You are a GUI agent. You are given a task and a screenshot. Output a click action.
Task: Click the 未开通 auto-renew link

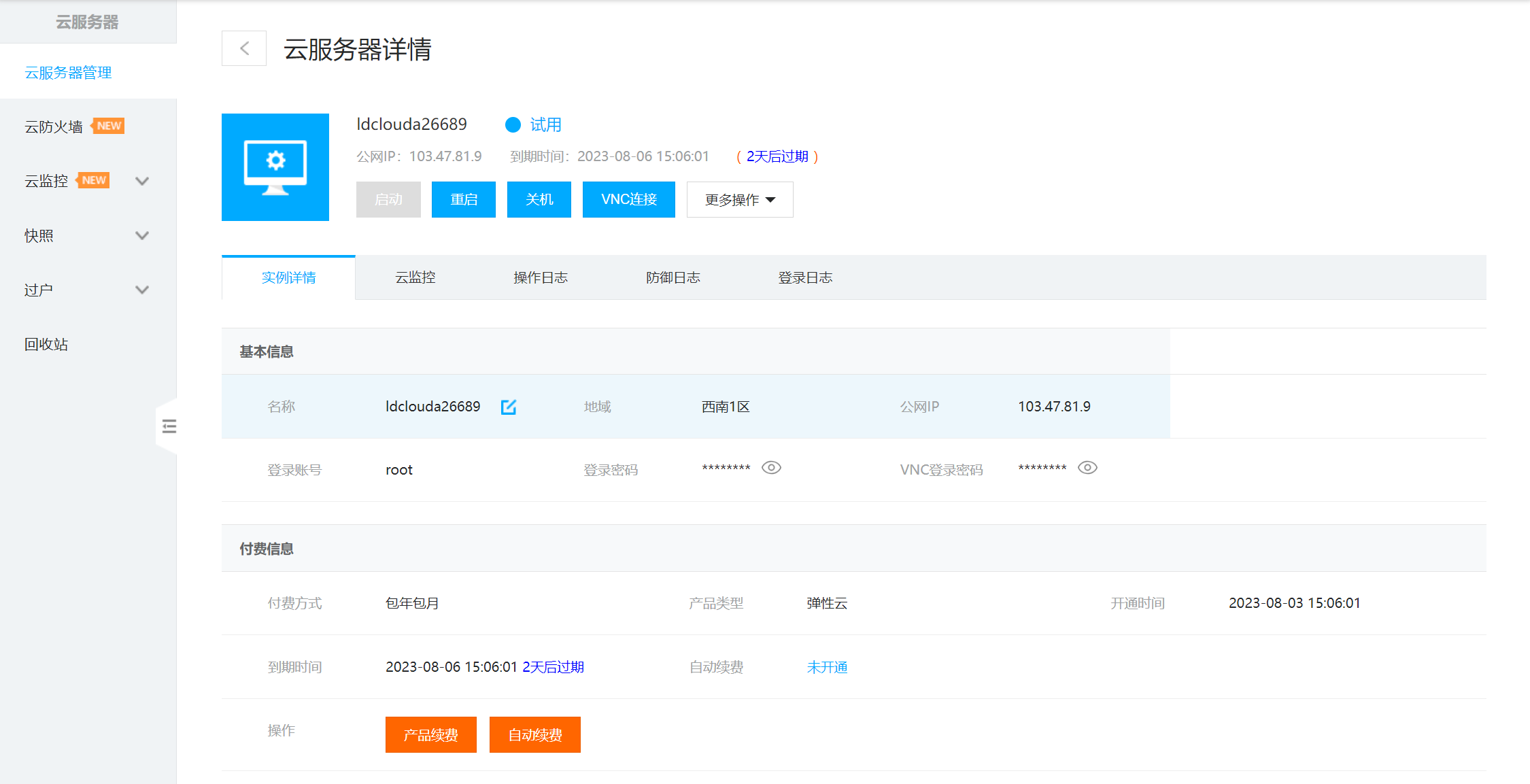point(827,668)
